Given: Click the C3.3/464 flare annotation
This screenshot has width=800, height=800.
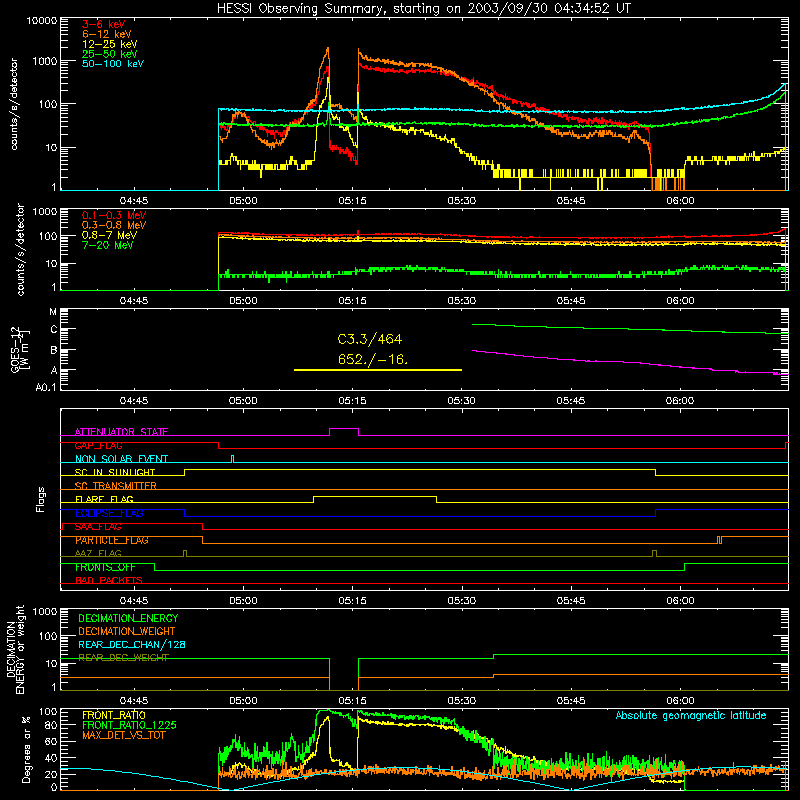Looking at the screenshot, I should (x=370, y=339).
